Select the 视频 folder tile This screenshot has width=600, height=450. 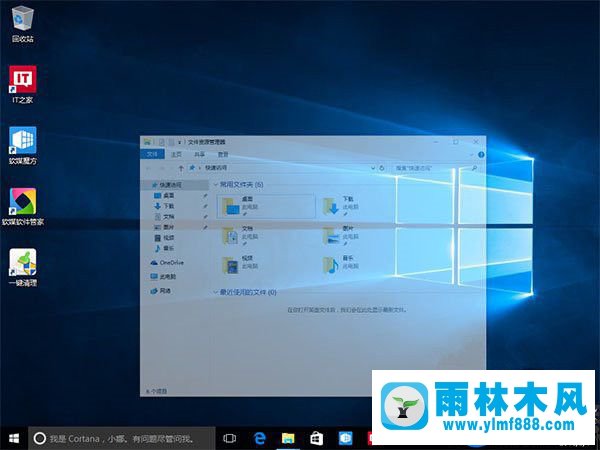(x=242, y=265)
